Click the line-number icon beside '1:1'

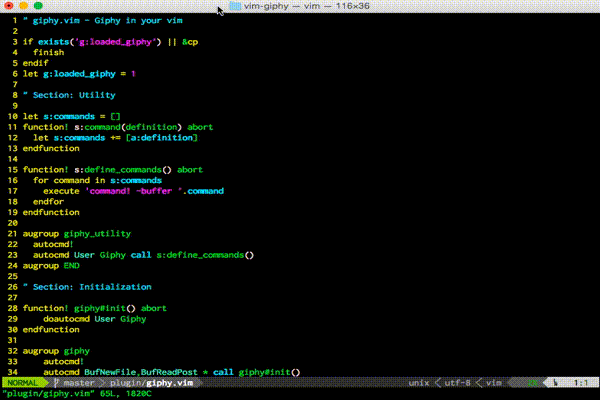[556, 382]
